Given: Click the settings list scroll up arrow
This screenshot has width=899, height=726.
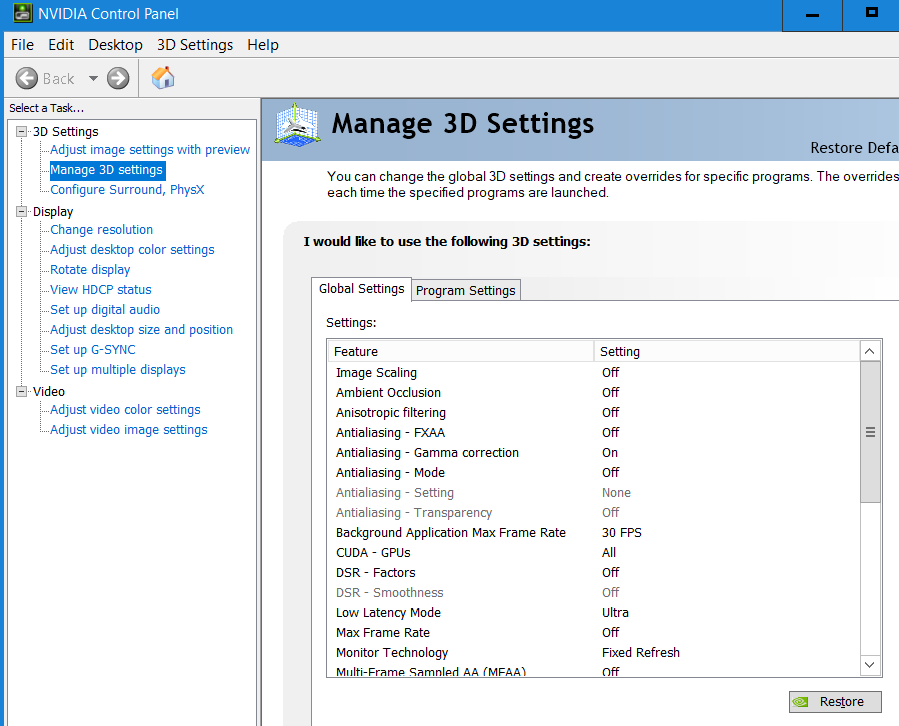Looking at the screenshot, I should (x=870, y=351).
